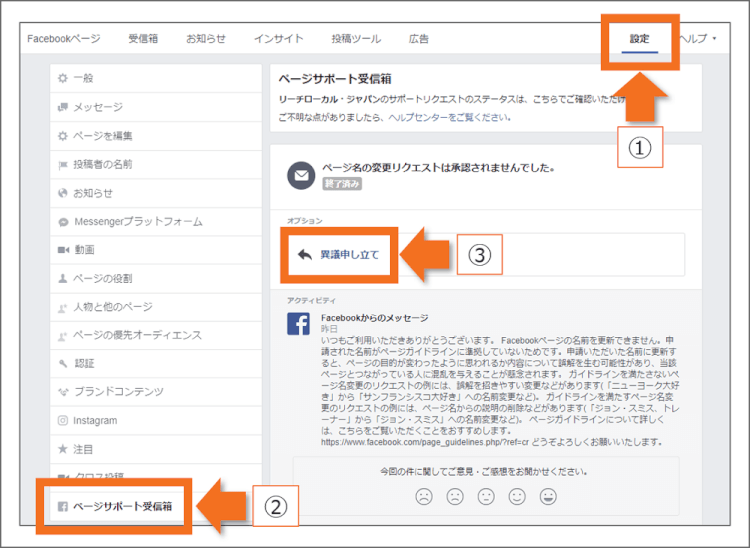Screen dimensions: 750x548
Task: Select 動画 in the settings sidebar
Action: click(x=156, y=250)
